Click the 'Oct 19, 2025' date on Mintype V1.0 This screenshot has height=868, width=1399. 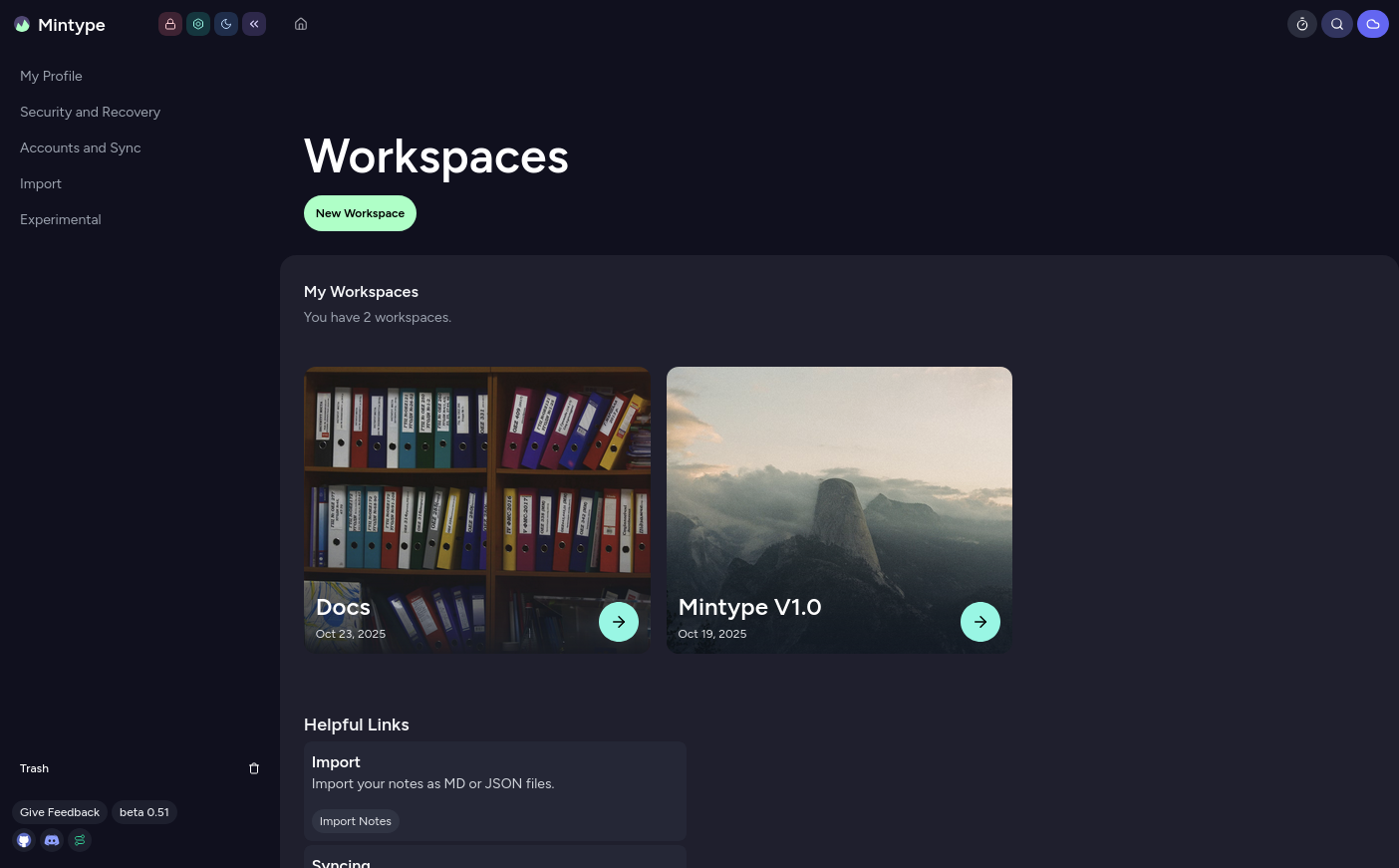[712, 634]
